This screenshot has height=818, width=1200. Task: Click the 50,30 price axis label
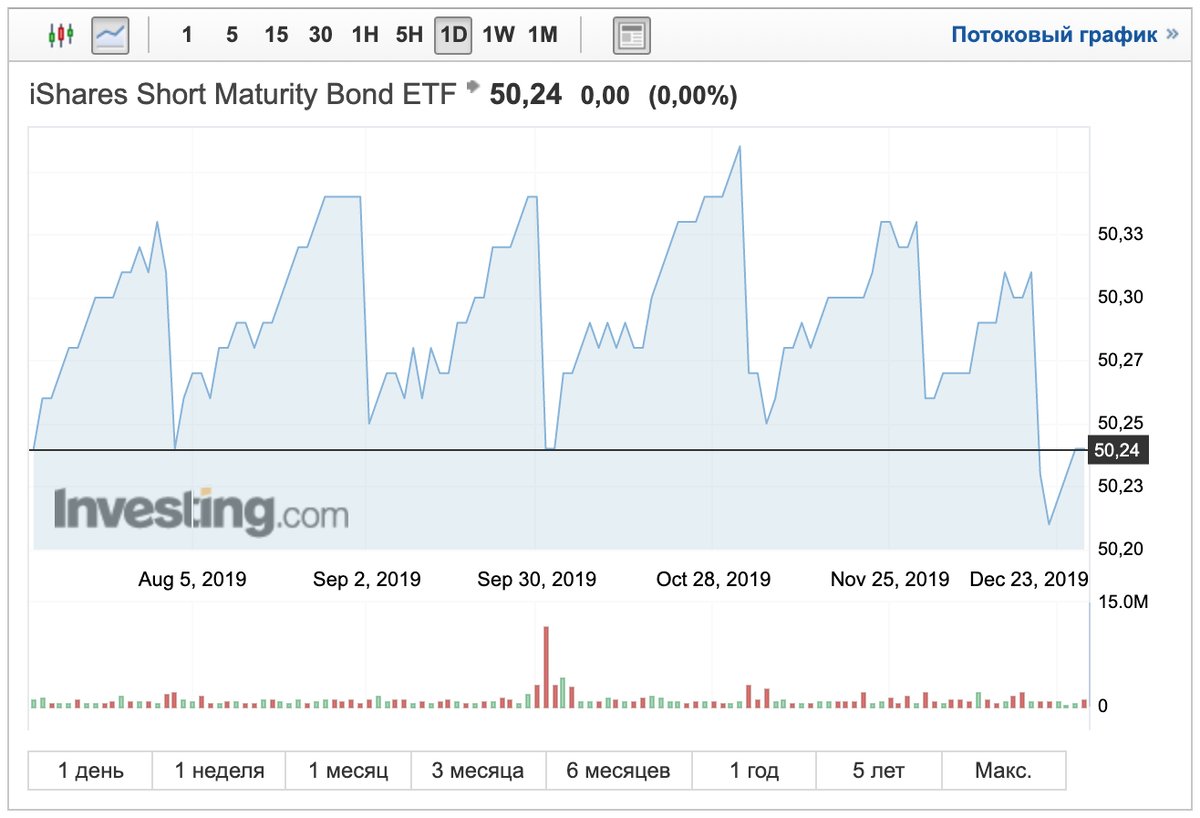(1120, 297)
